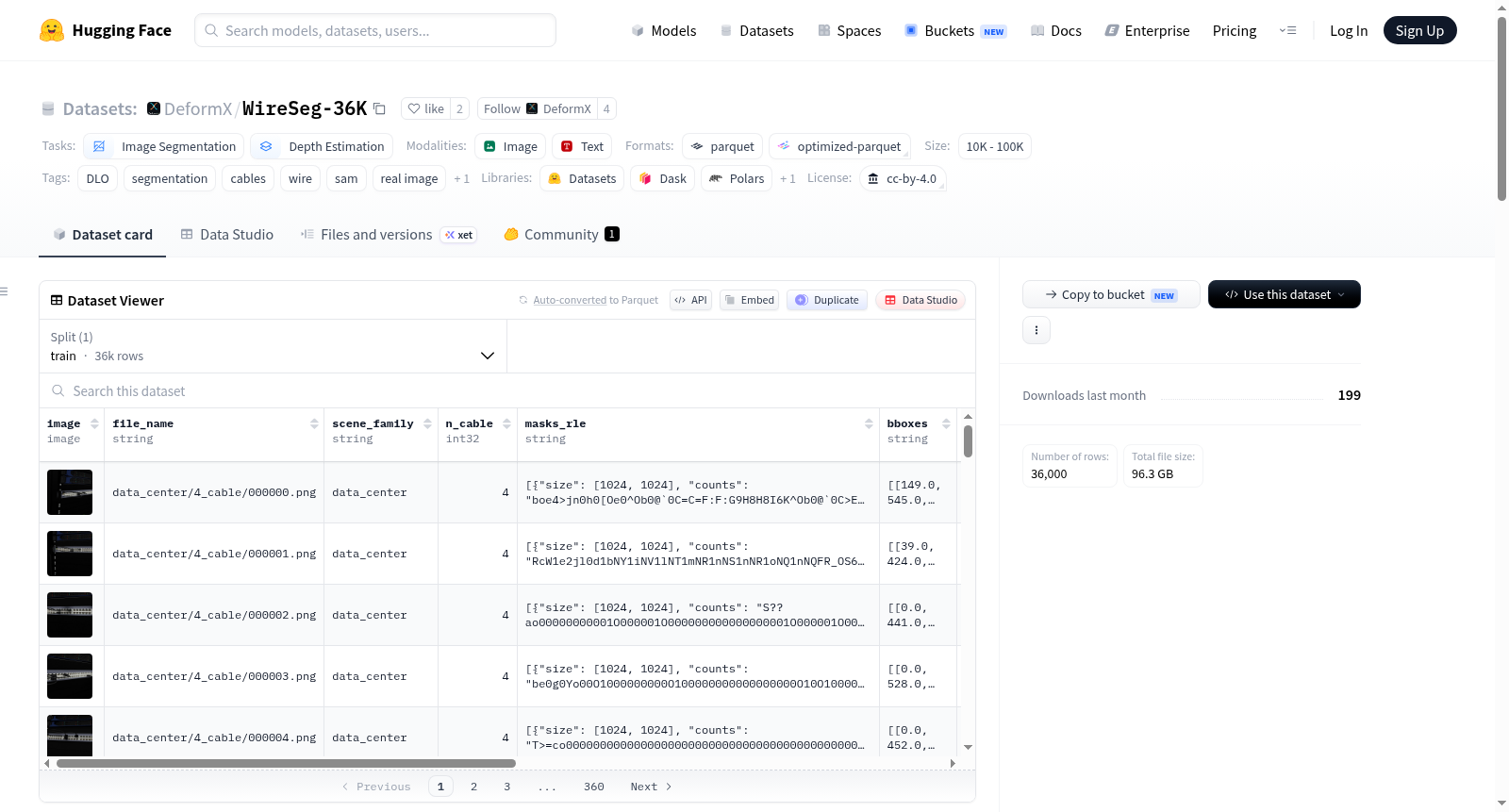This screenshot has width=1509, height=812.
Task: Open the Datasets navigation item
Action: point(756,31)
